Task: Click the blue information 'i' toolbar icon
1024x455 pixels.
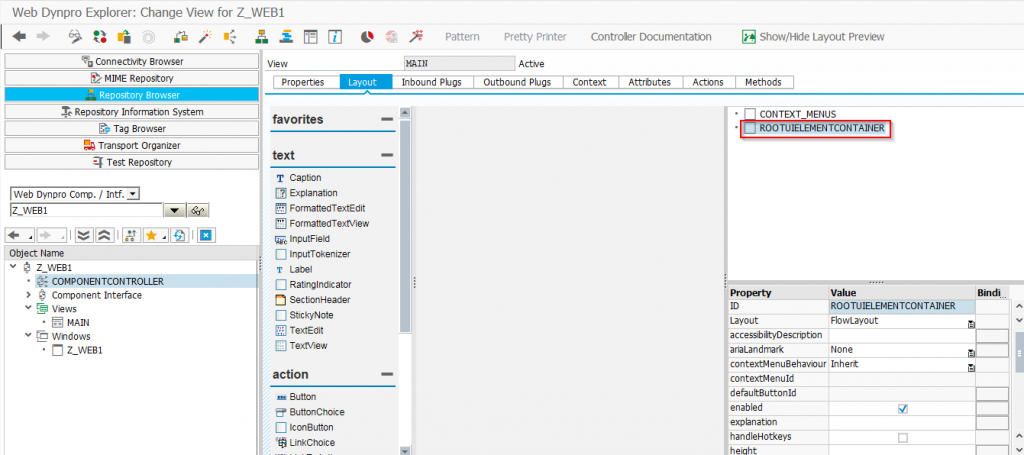Action: pos(335,37)
